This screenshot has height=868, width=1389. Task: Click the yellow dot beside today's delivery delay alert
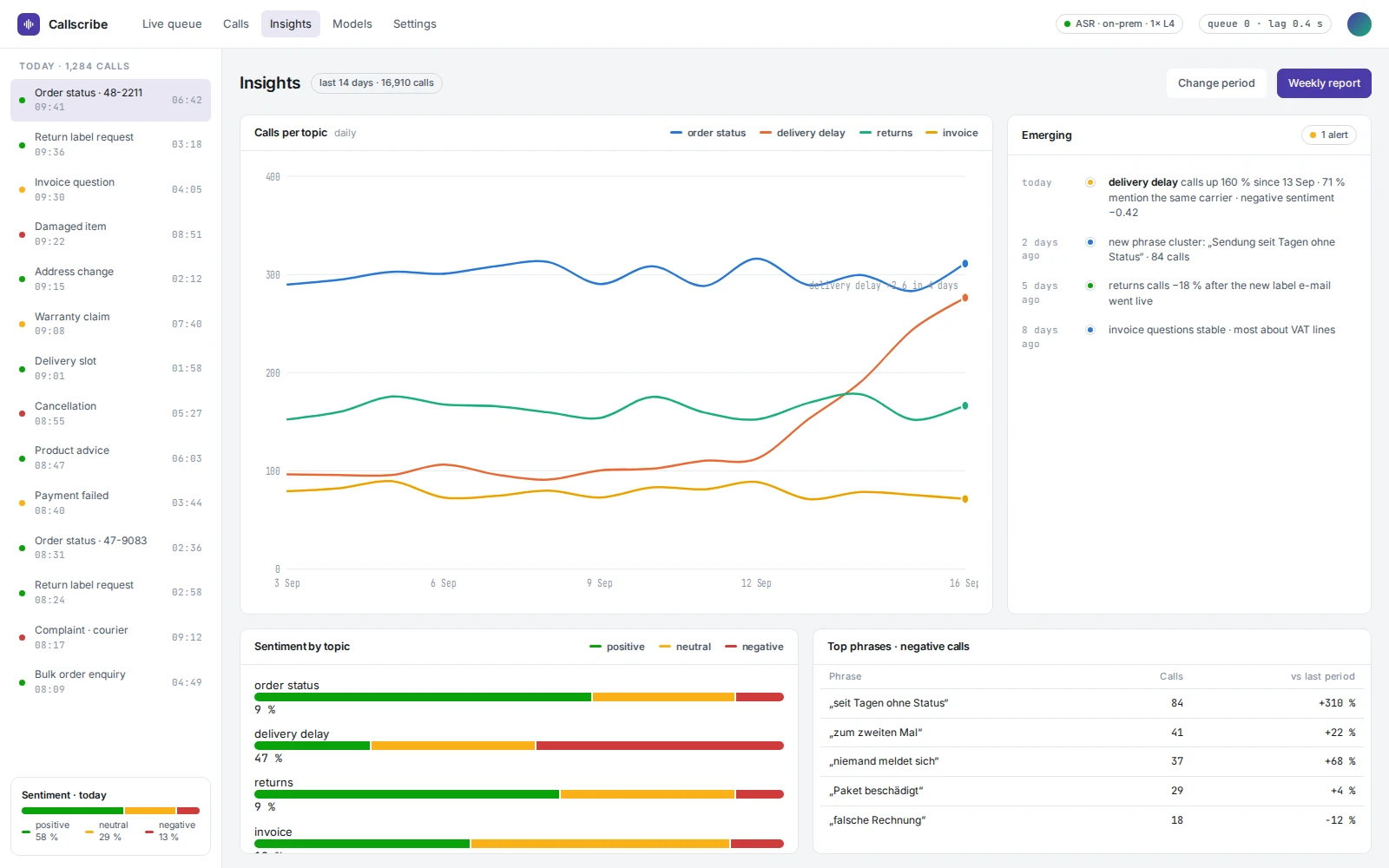pos(1089,182)
